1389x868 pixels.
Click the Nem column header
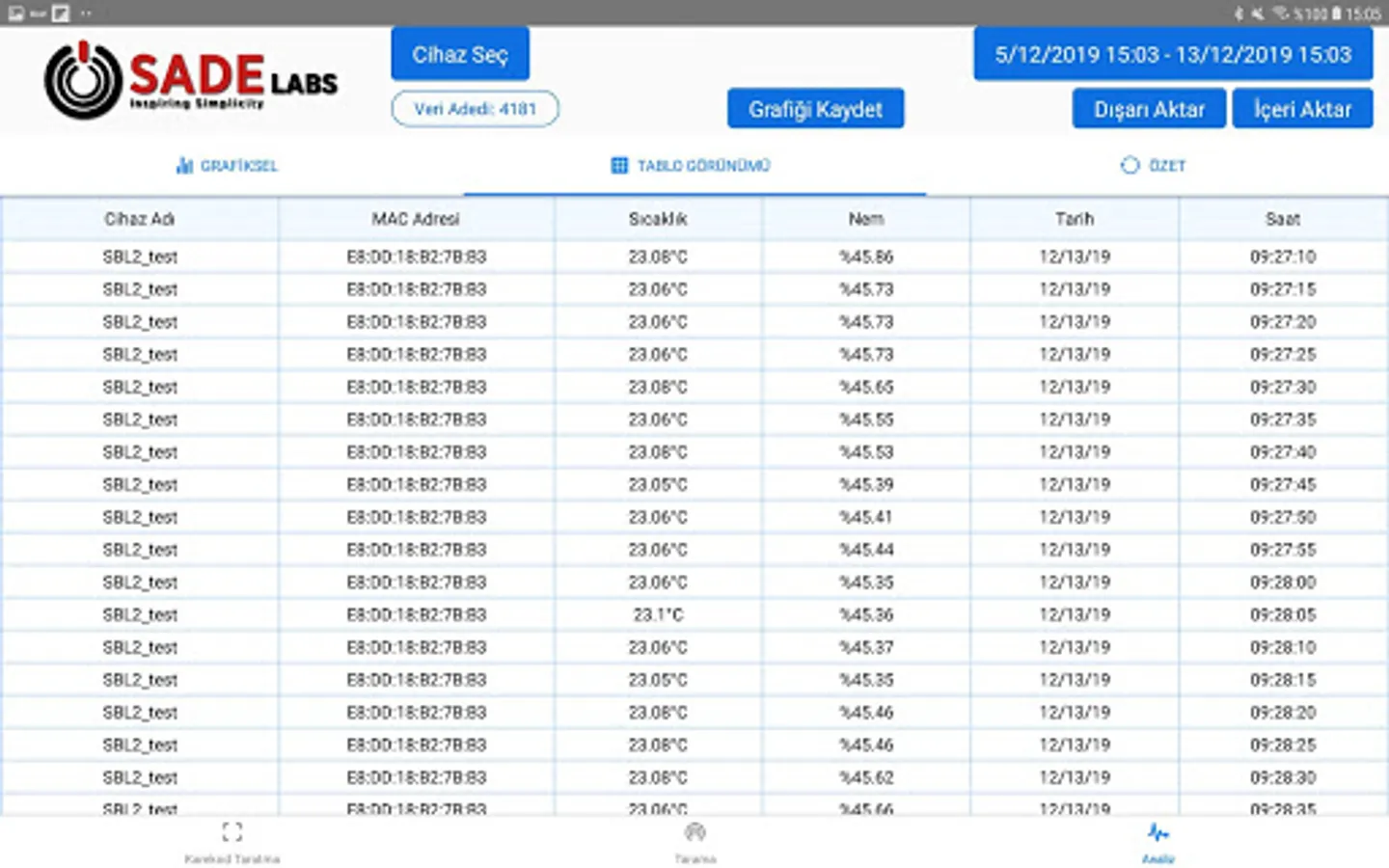coord(866,219)
